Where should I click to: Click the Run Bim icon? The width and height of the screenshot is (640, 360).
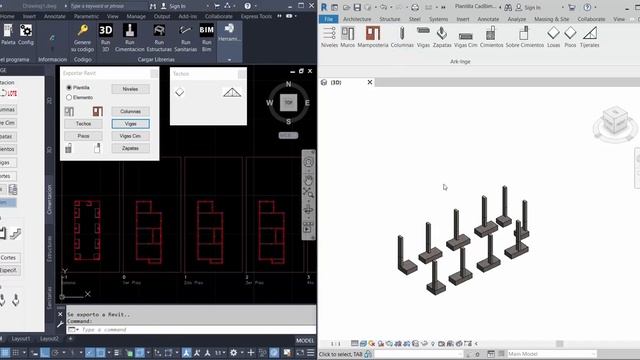(207, 31)
